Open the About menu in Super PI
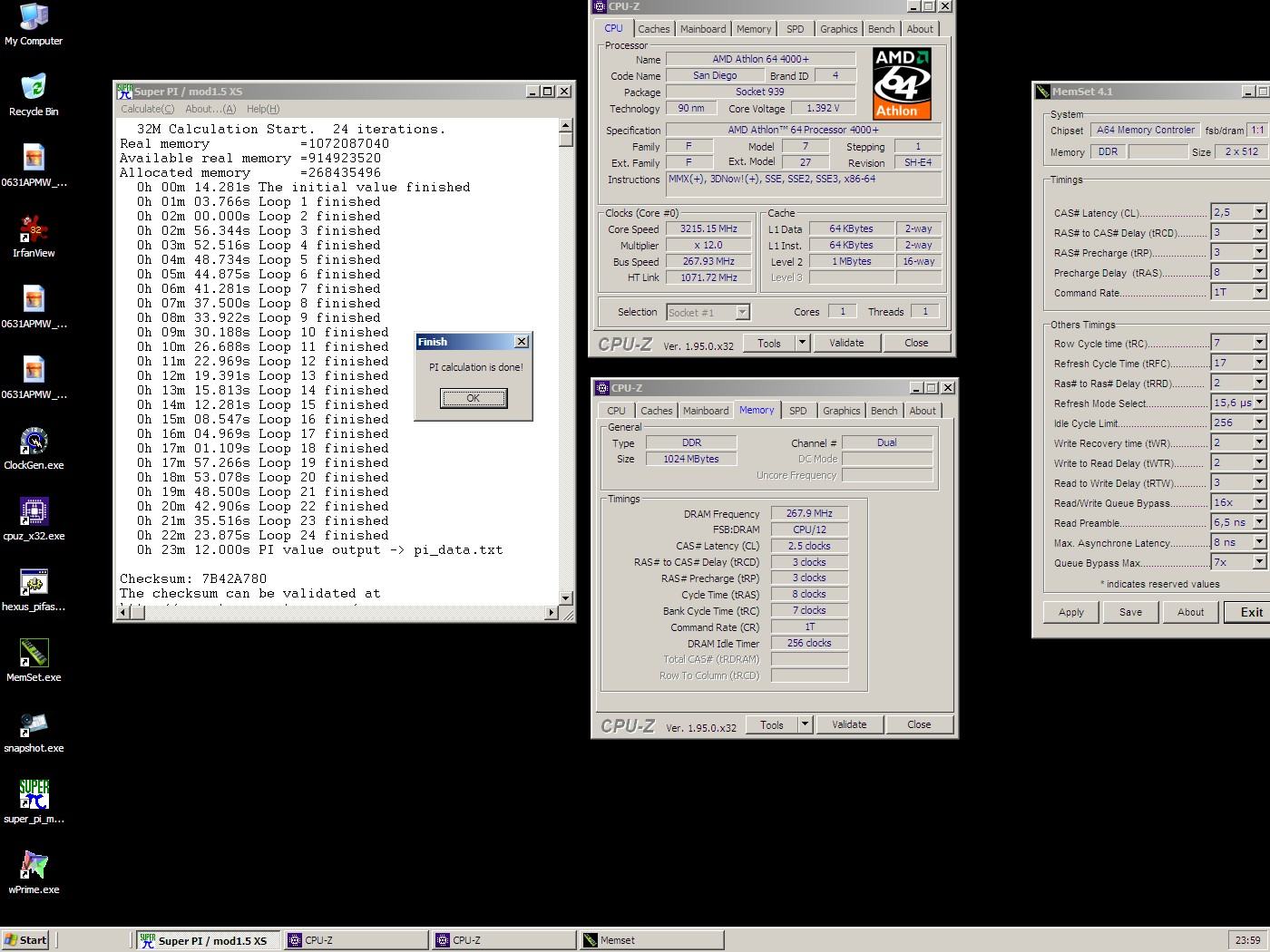Image resolution: width=1270 pixels, height=952 pixels. (x=210, y=109)
